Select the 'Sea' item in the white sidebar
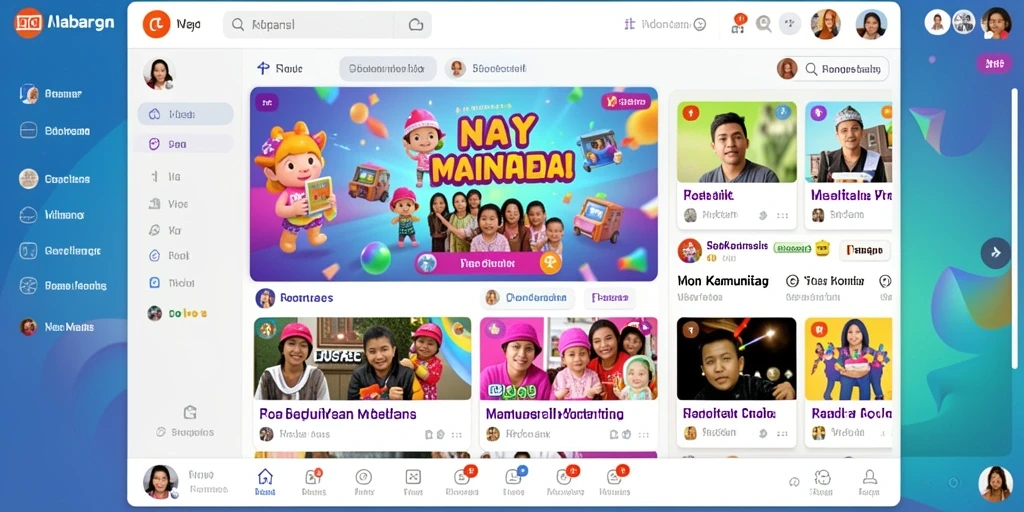 [184, 144]
